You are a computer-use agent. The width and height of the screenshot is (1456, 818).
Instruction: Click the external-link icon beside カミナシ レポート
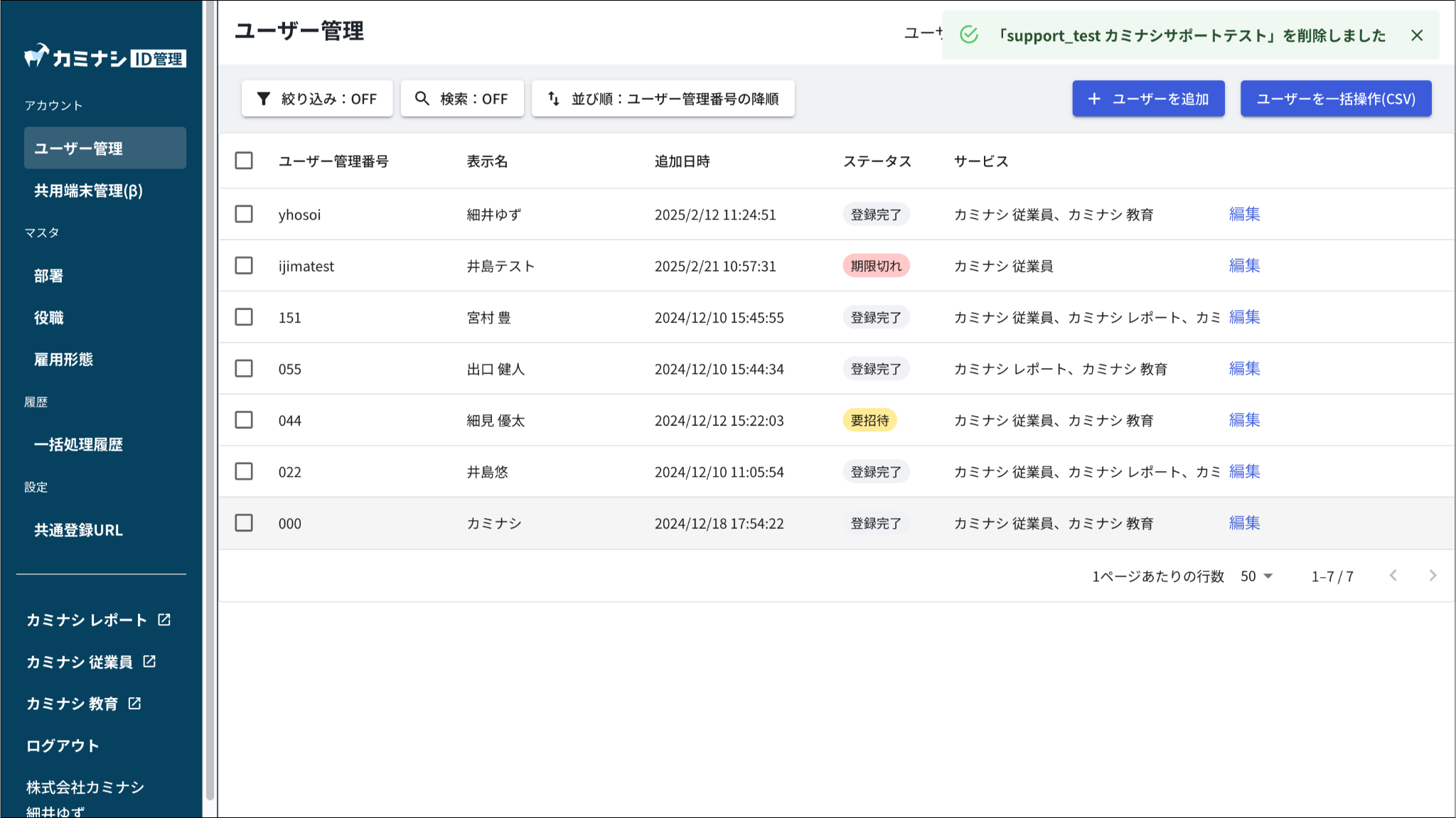pos(164,620)
